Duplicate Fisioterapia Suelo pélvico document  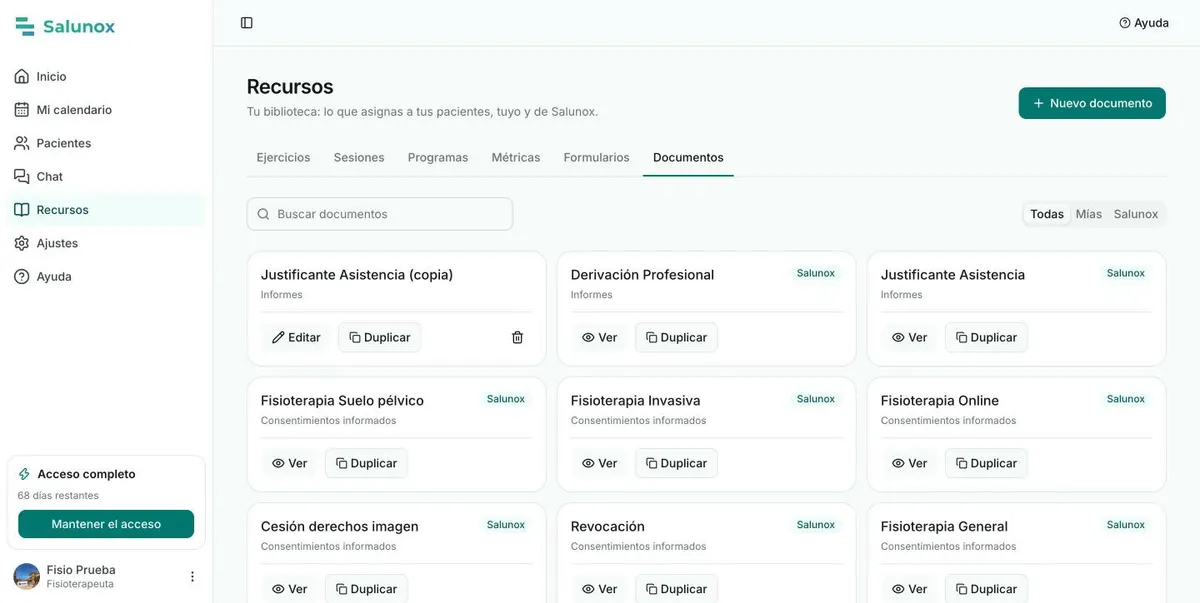[366, 464]
